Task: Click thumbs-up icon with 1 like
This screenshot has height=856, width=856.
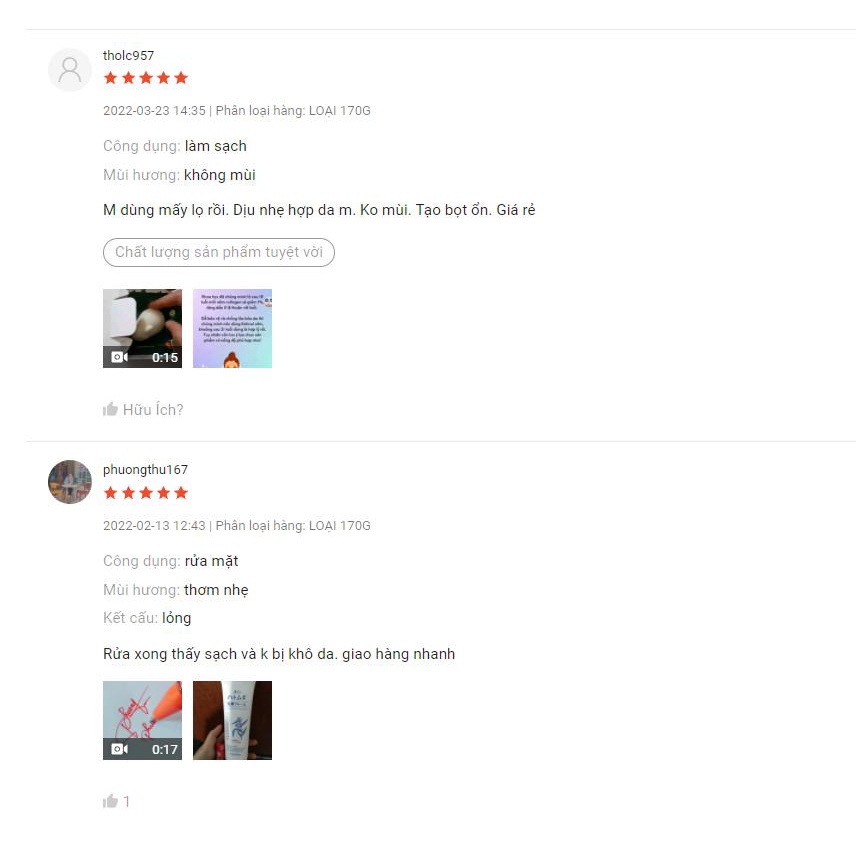Action: [110, 801]
